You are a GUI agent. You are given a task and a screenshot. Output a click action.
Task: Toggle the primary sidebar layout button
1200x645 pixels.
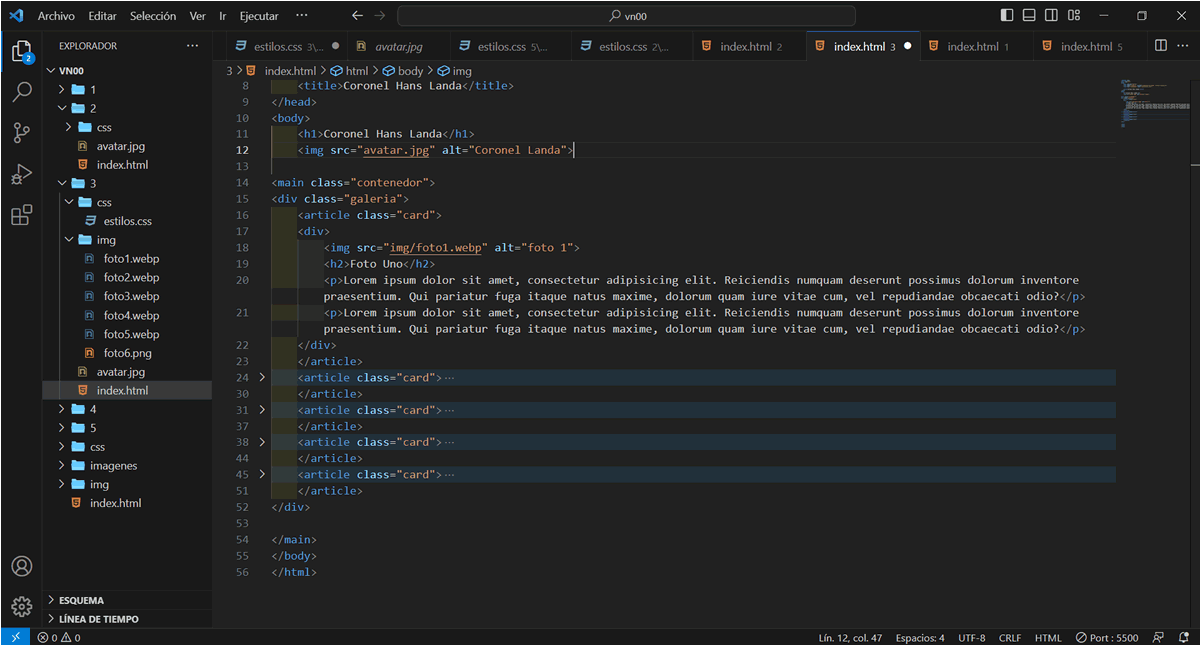point(1007,16)
